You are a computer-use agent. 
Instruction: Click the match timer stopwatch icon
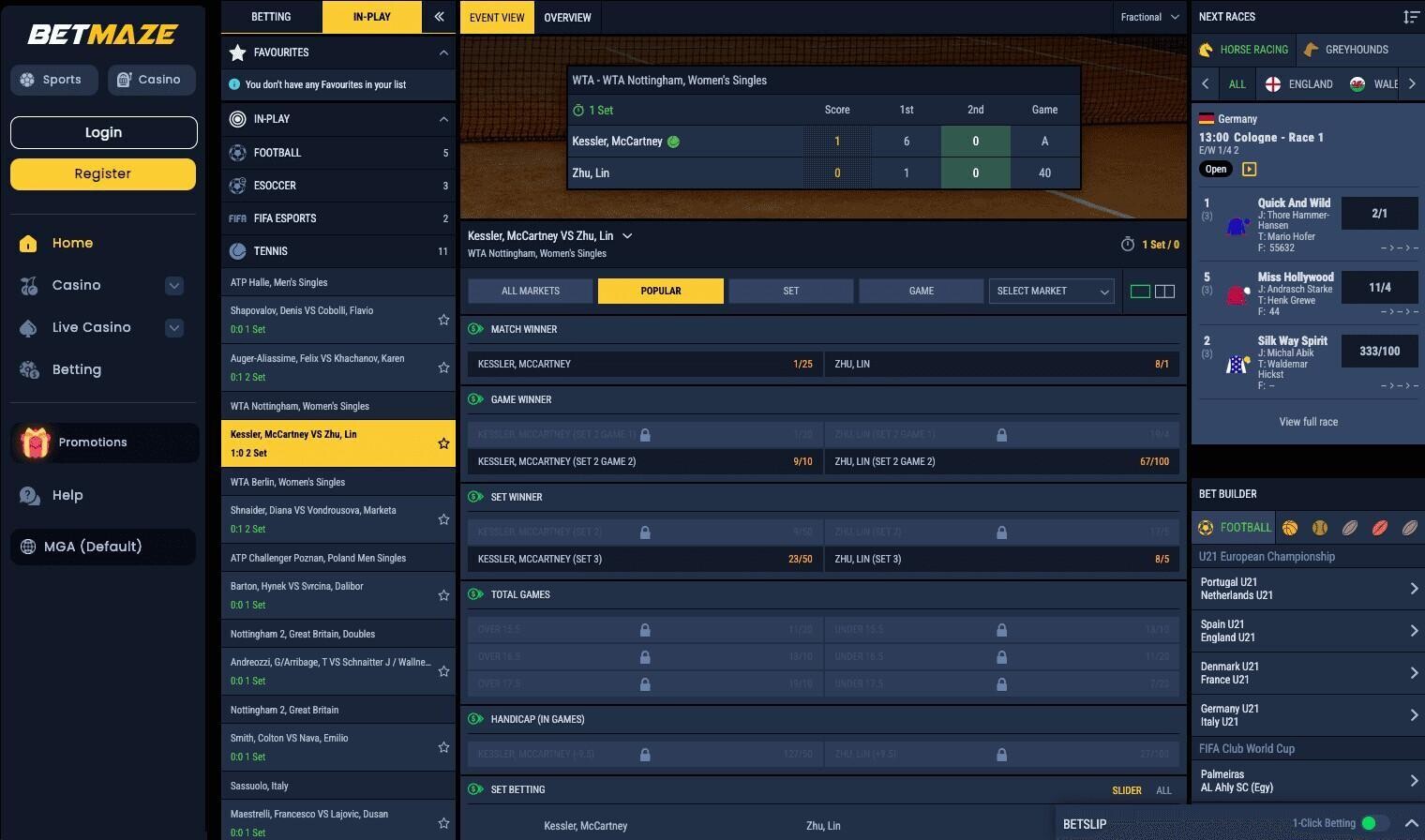pos(1128,245)
